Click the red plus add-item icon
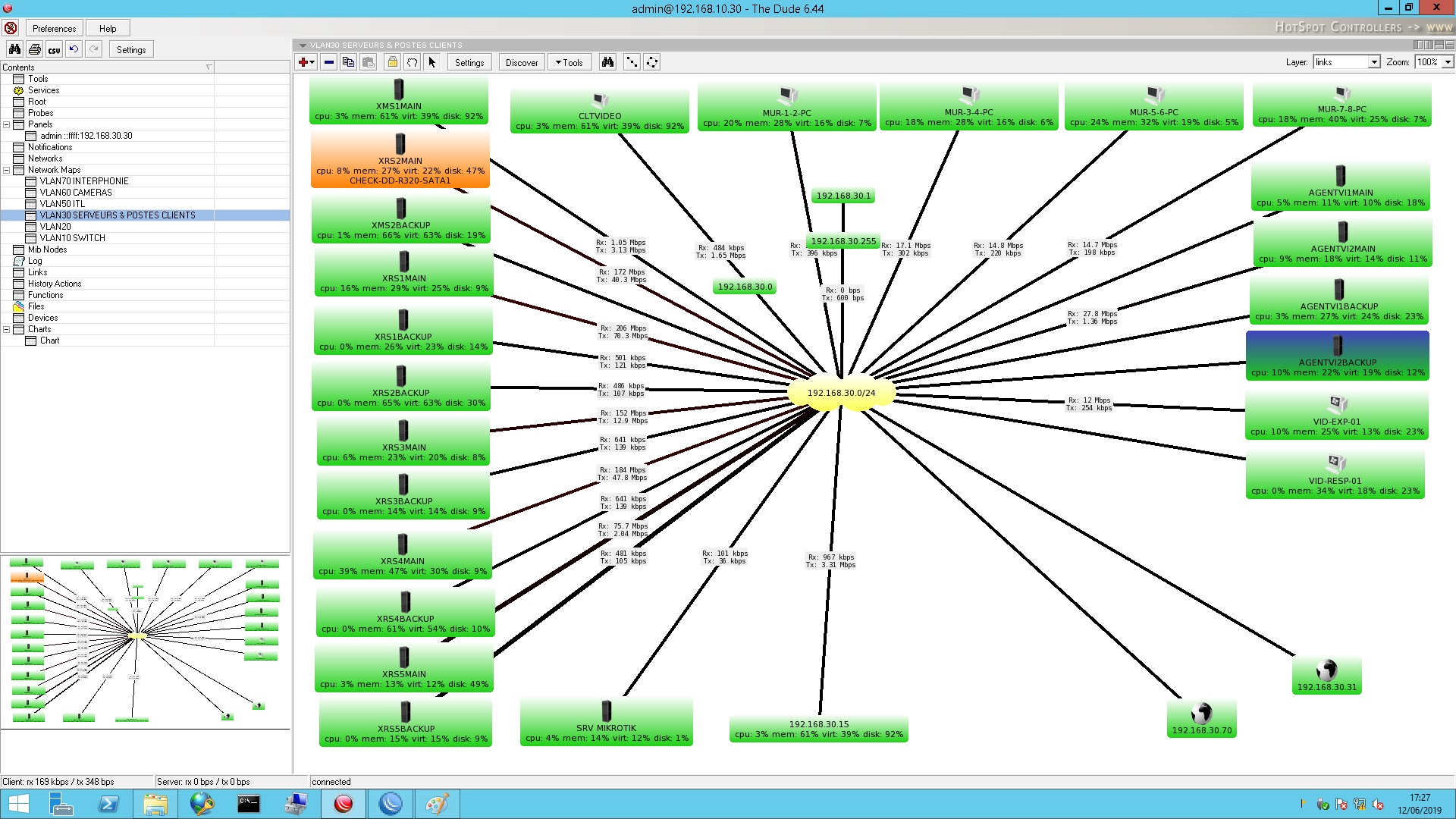This screenshot has width=1456, height=819. click(306, 62)
